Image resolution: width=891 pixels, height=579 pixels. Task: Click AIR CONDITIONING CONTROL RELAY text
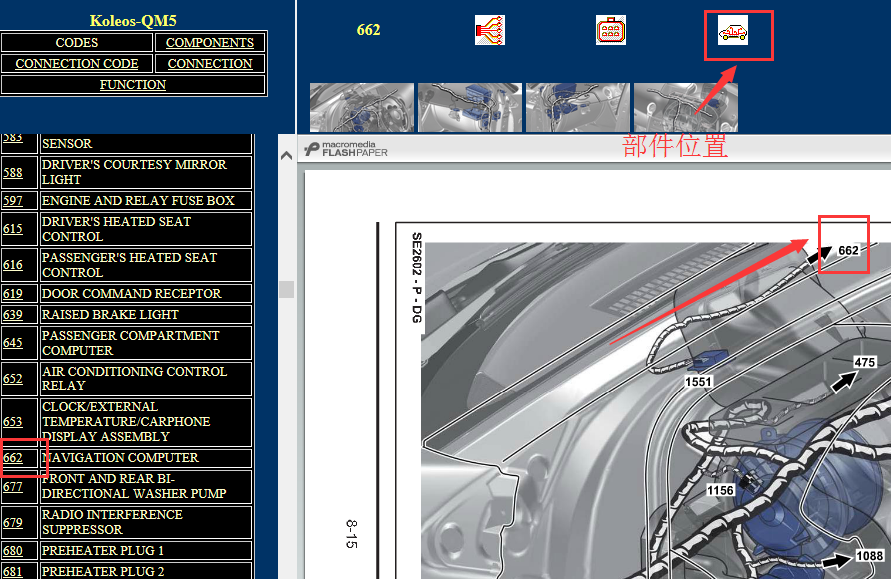134,378
